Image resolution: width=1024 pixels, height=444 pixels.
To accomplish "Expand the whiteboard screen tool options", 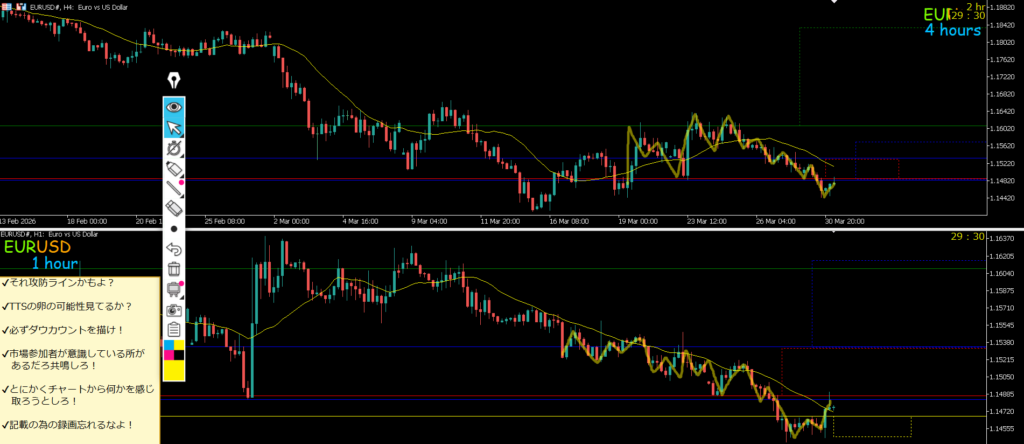I will coord(174,290).
